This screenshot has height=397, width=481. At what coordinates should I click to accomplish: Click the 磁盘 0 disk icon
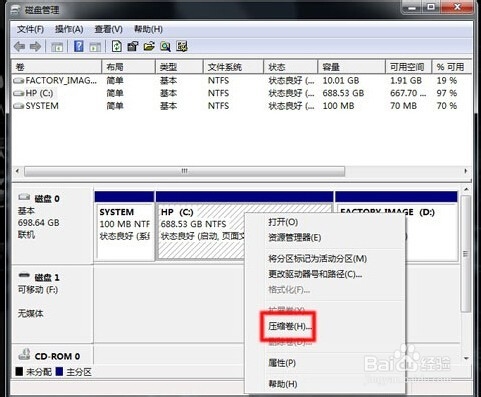pyautogui.click(x=24, y=197)
